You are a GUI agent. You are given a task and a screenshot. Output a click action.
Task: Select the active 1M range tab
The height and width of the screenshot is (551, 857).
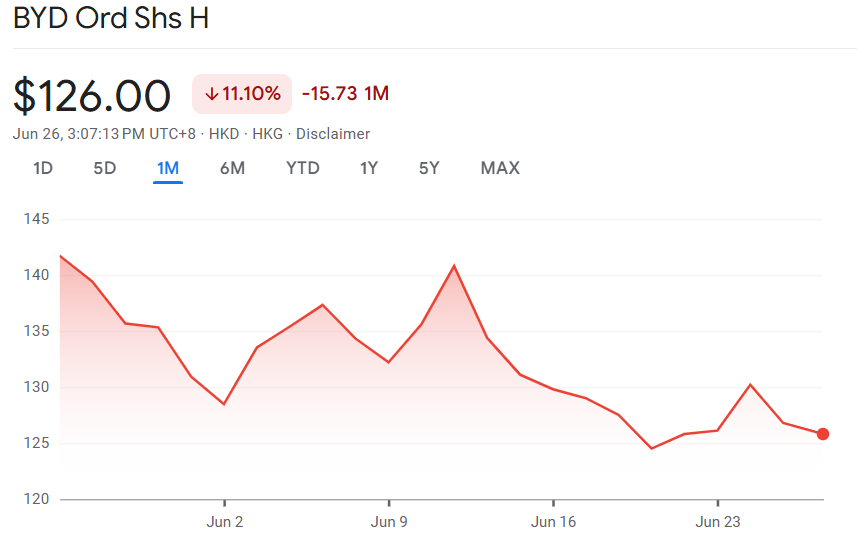(x=168, y=168)
